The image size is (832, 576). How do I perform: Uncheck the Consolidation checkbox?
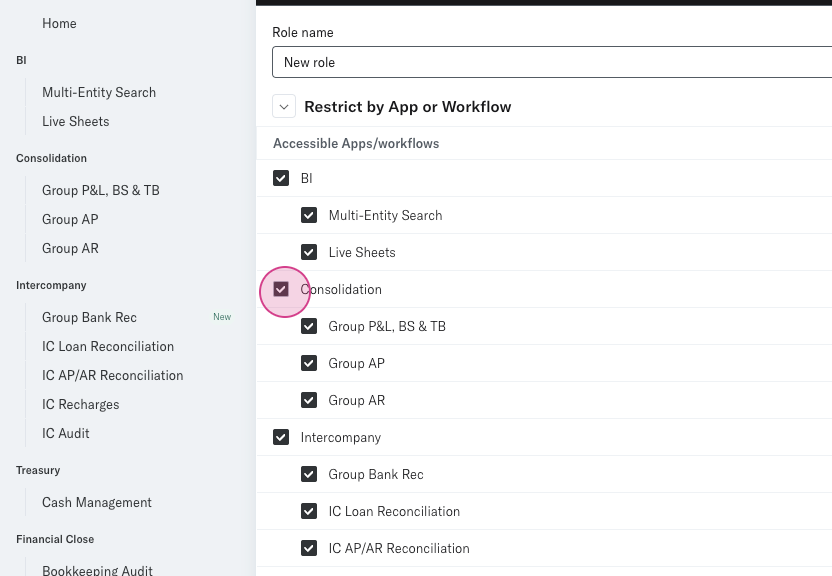(281, 289)
